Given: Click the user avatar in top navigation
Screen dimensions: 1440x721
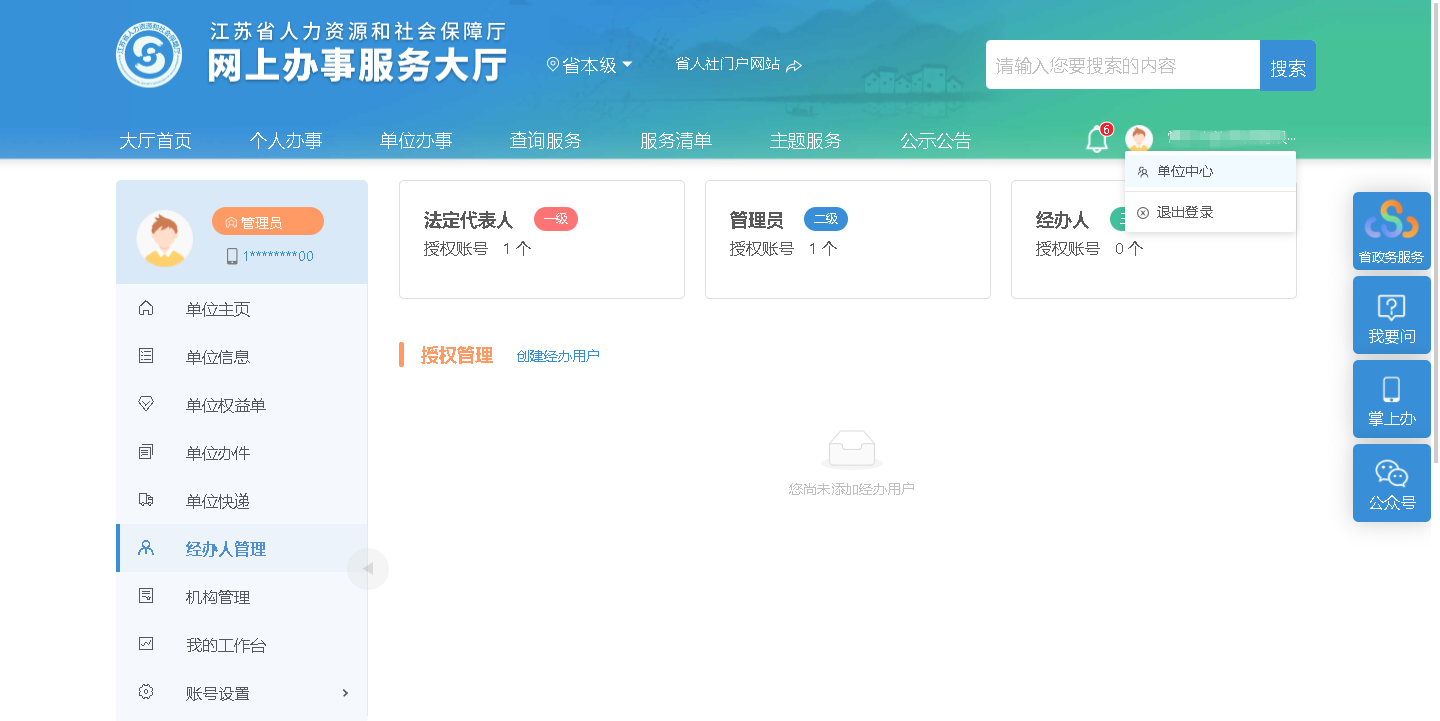Looking at the screenshot, I should (1138, 139).
